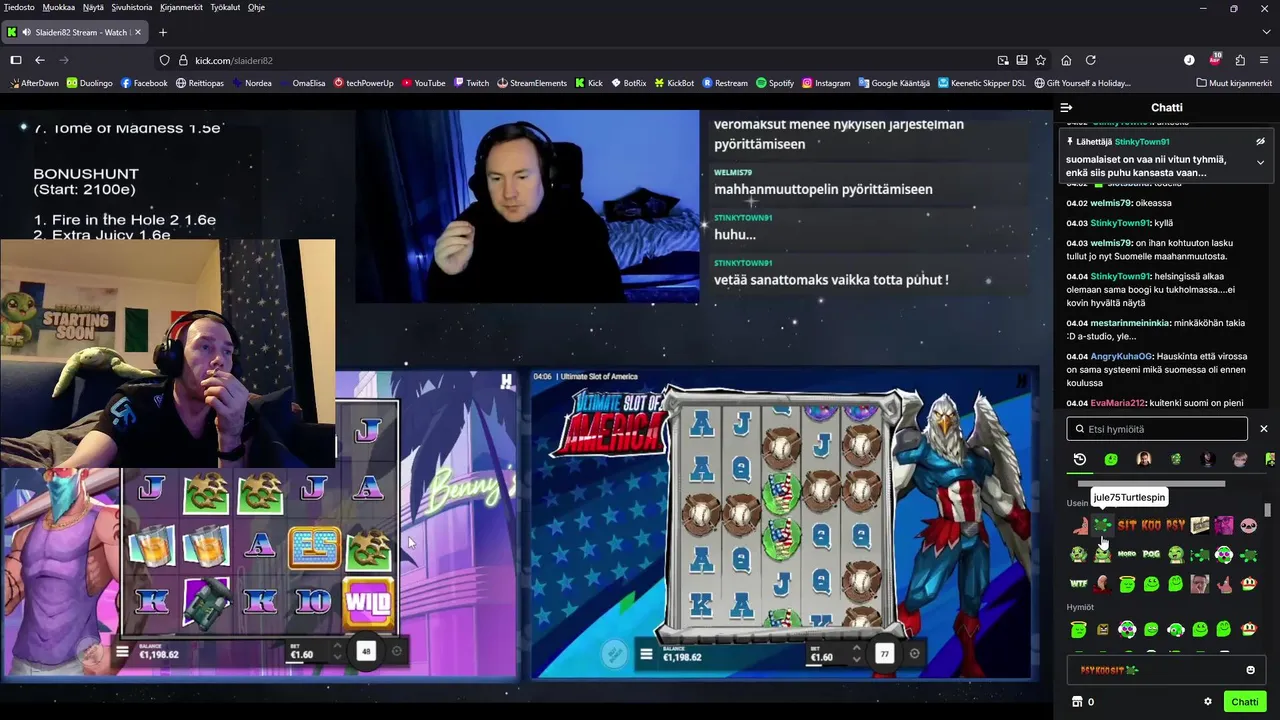The width and height of the screenshot is (1280, 720).
Task: Insert the orange KOO emote
Action: pos(1151,525)
